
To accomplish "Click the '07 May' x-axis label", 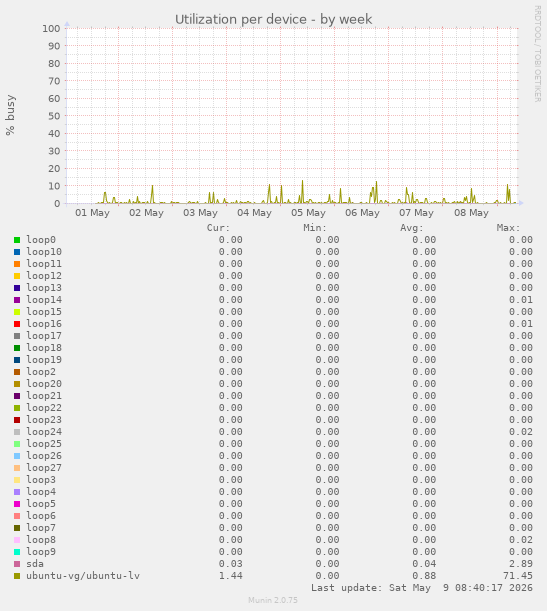I will [x=416, y=213].
